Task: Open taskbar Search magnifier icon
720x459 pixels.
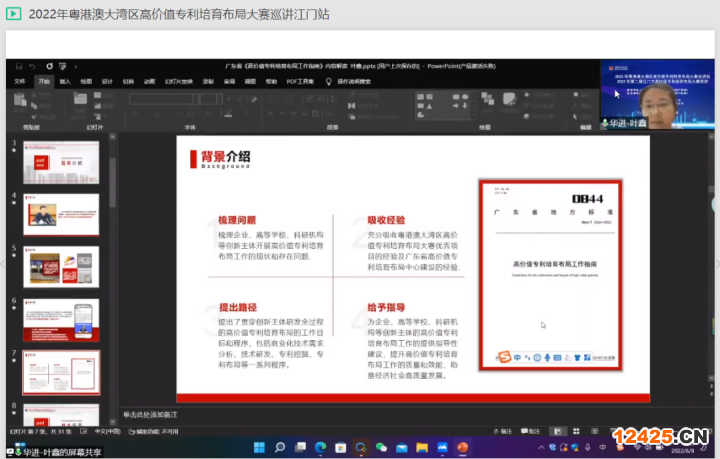Action: tap(280, 447)
